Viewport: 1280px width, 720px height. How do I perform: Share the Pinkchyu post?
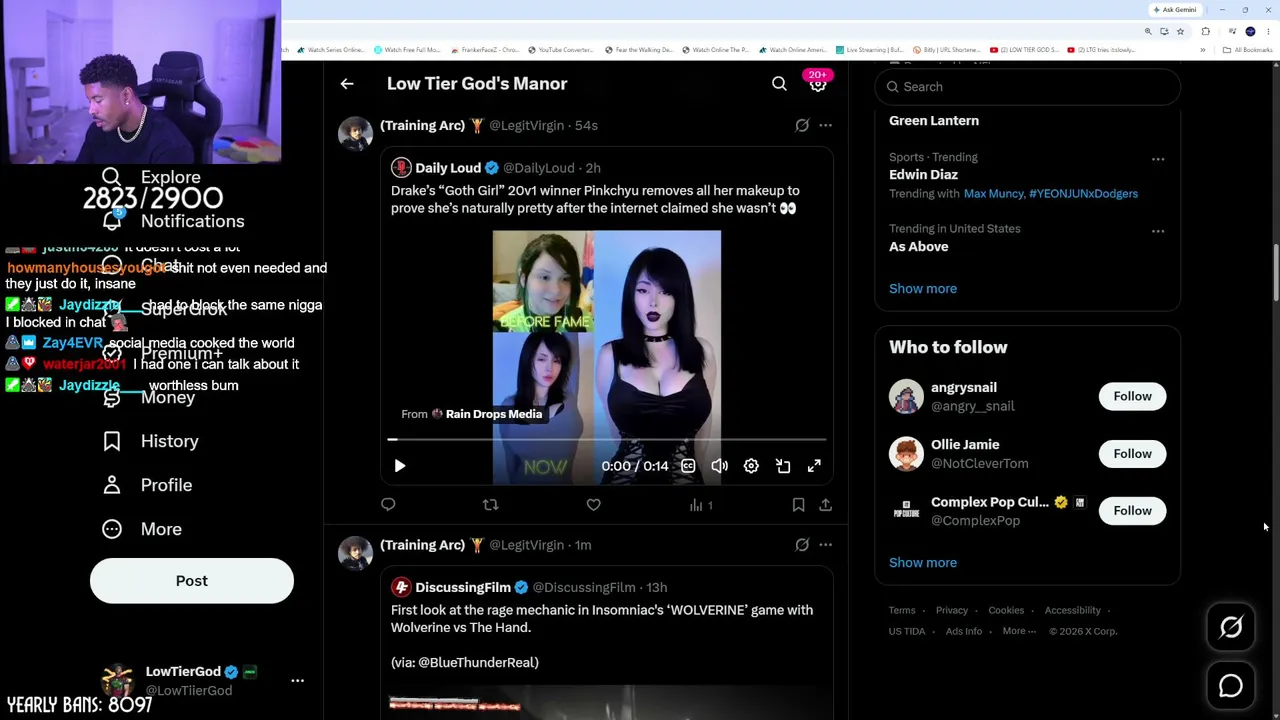[x=825, y=505]
